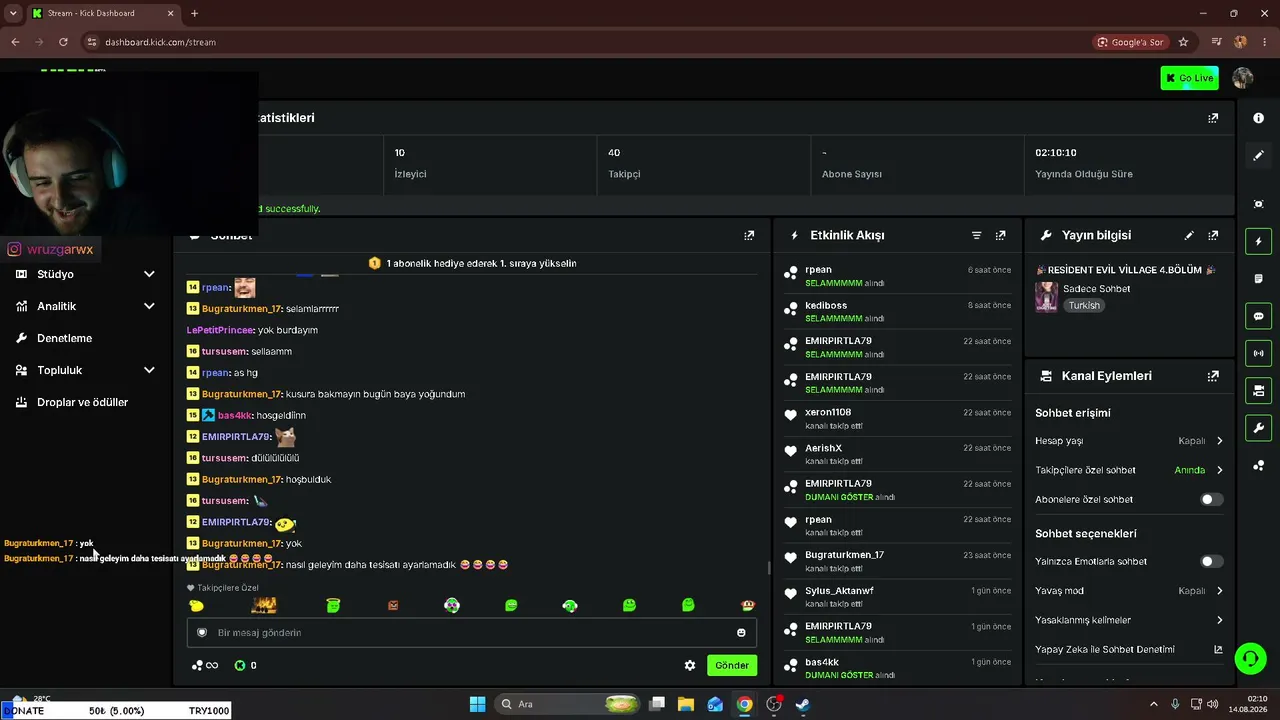Click the Gönder send button
The image size is (1280, 720).
coord(731,665)
